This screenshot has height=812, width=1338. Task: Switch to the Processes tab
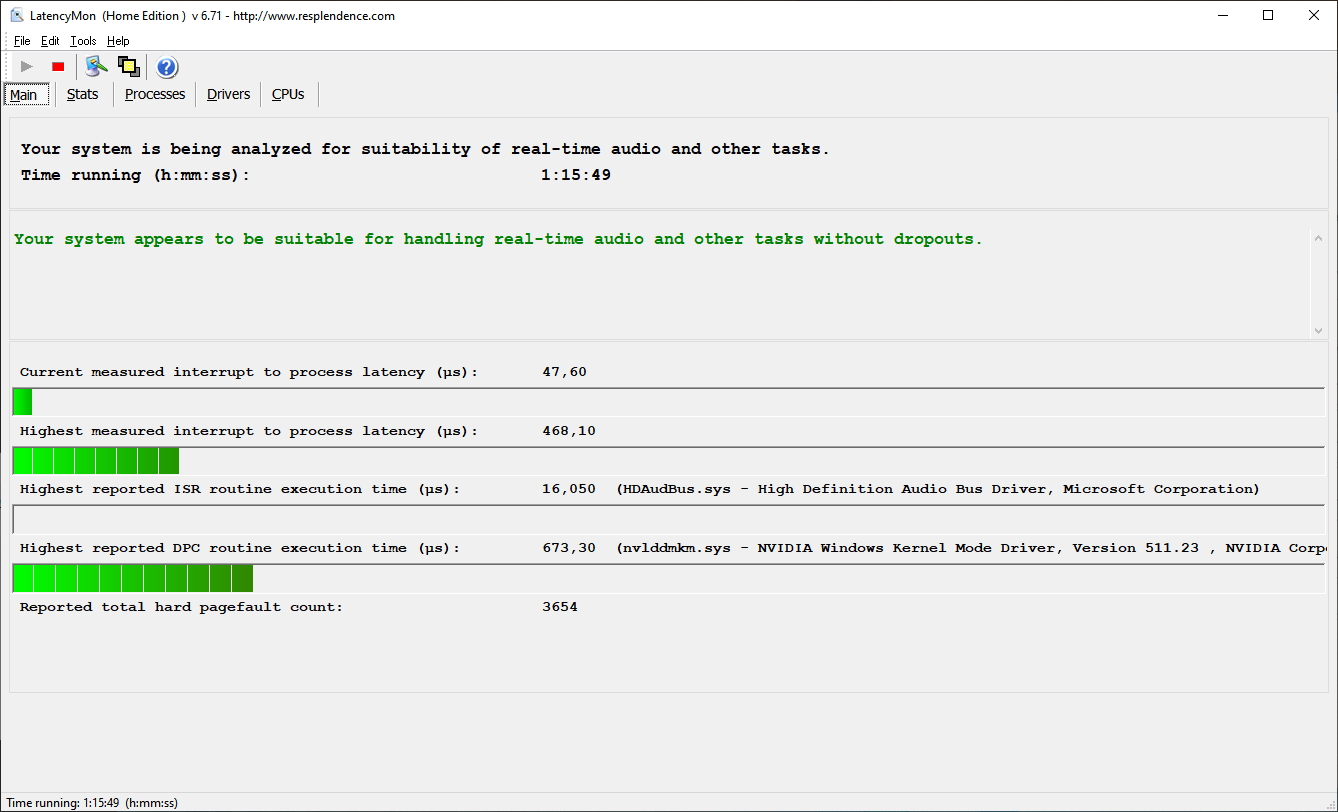coord(155,94)
